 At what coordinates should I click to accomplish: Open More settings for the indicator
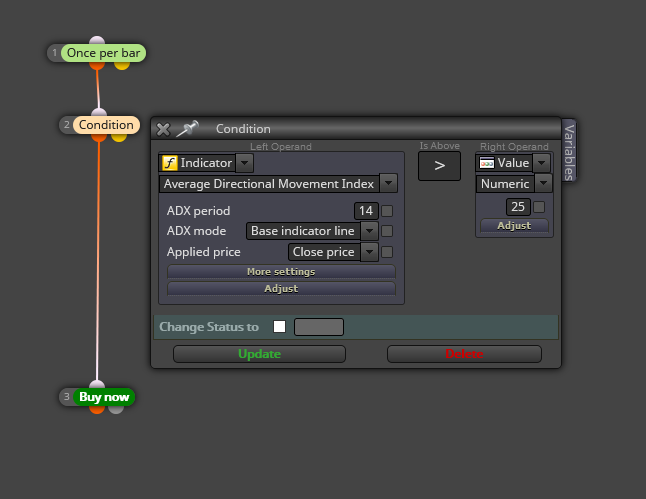point(281,272)
